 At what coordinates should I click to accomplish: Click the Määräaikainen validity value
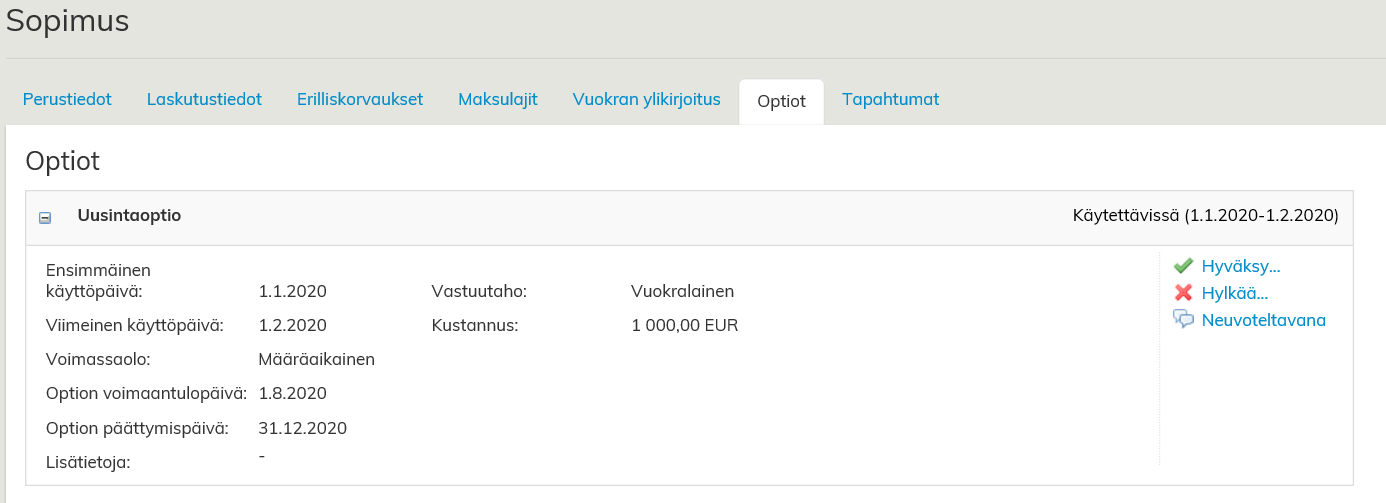pos(316,359)
